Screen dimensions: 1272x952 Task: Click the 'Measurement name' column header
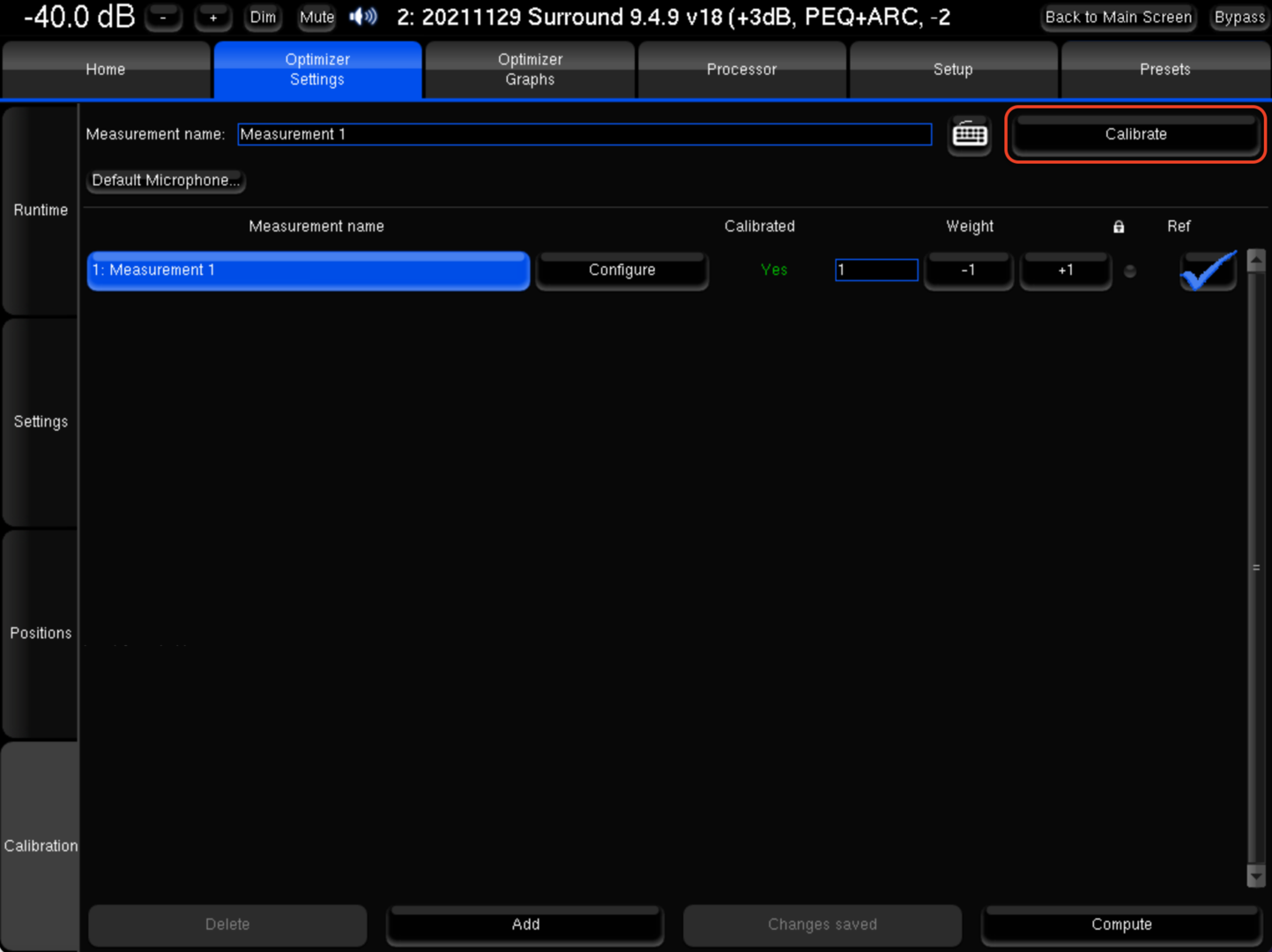point(316,227)
